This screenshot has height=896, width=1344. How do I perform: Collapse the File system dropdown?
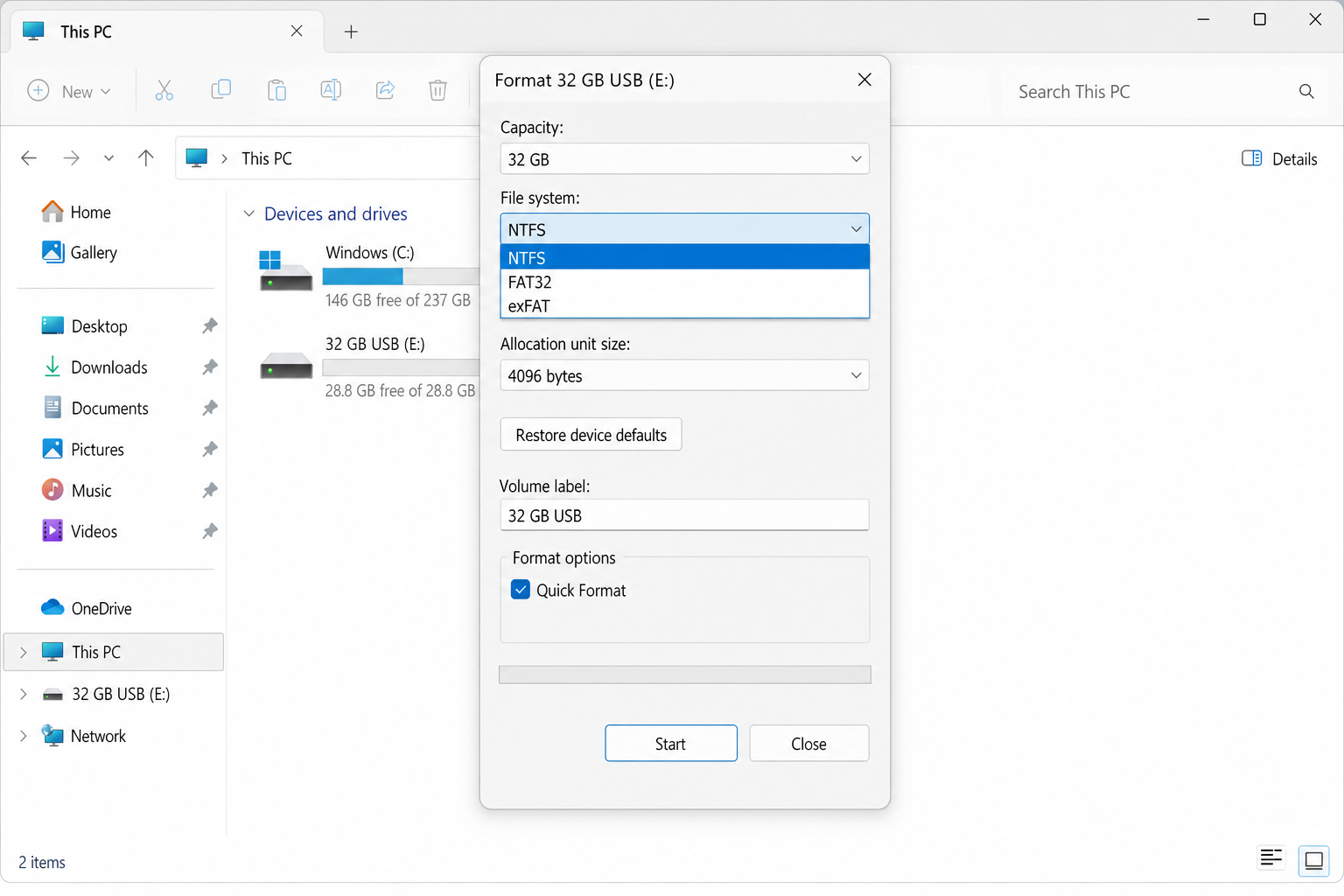pyautogui.click(x=684, y=229)
